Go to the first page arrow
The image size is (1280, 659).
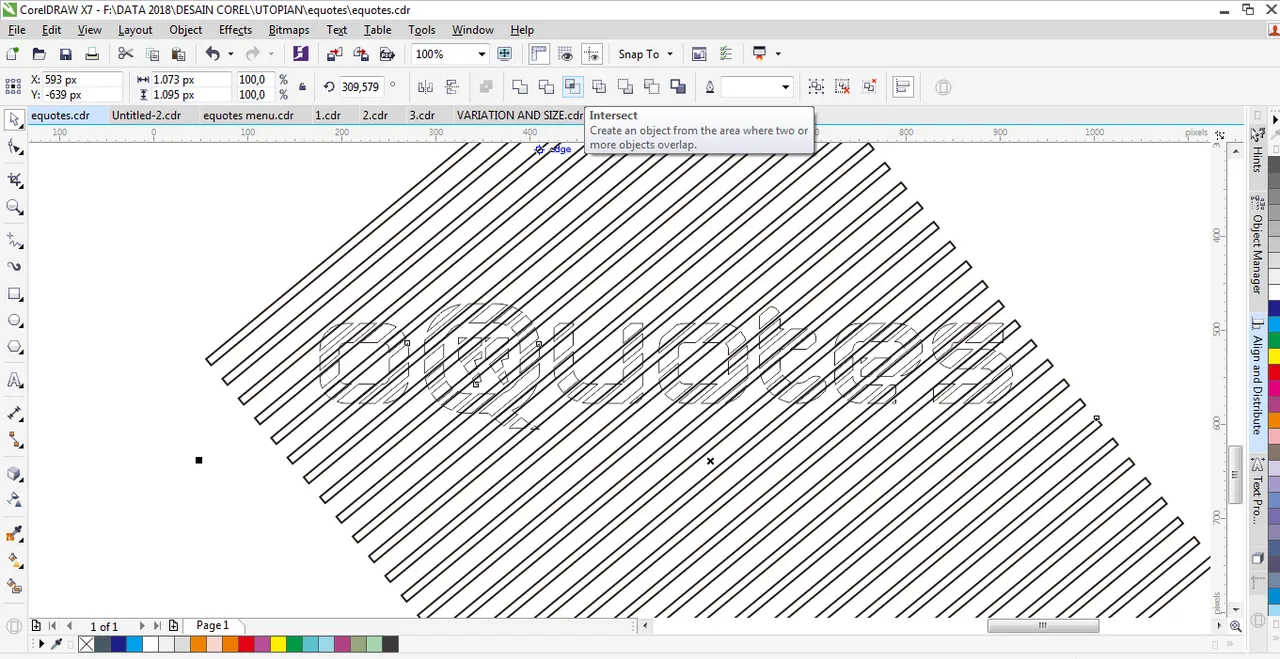(x=53, y=626)
